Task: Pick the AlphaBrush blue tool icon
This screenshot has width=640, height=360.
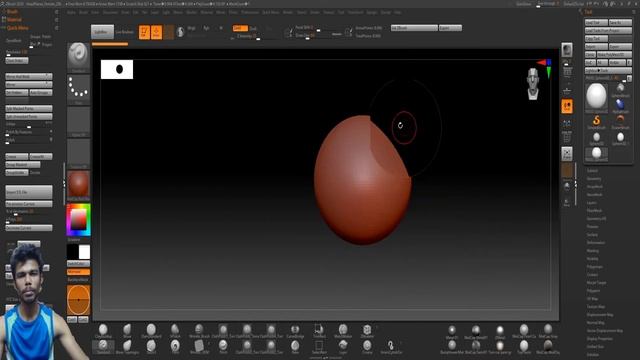Action: pos(620,105)
